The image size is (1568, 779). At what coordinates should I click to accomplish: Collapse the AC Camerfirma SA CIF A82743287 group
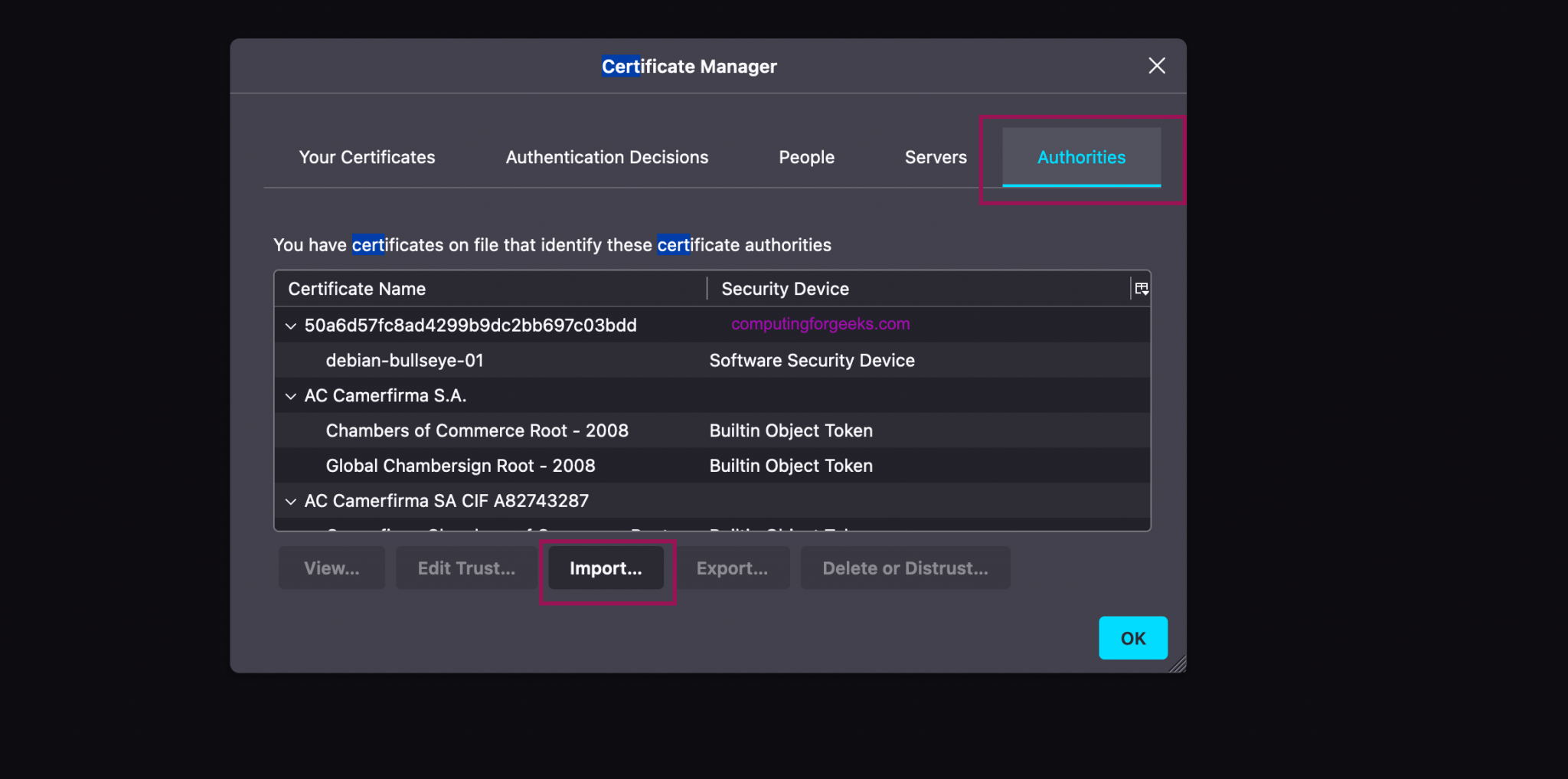click(291, 501)
